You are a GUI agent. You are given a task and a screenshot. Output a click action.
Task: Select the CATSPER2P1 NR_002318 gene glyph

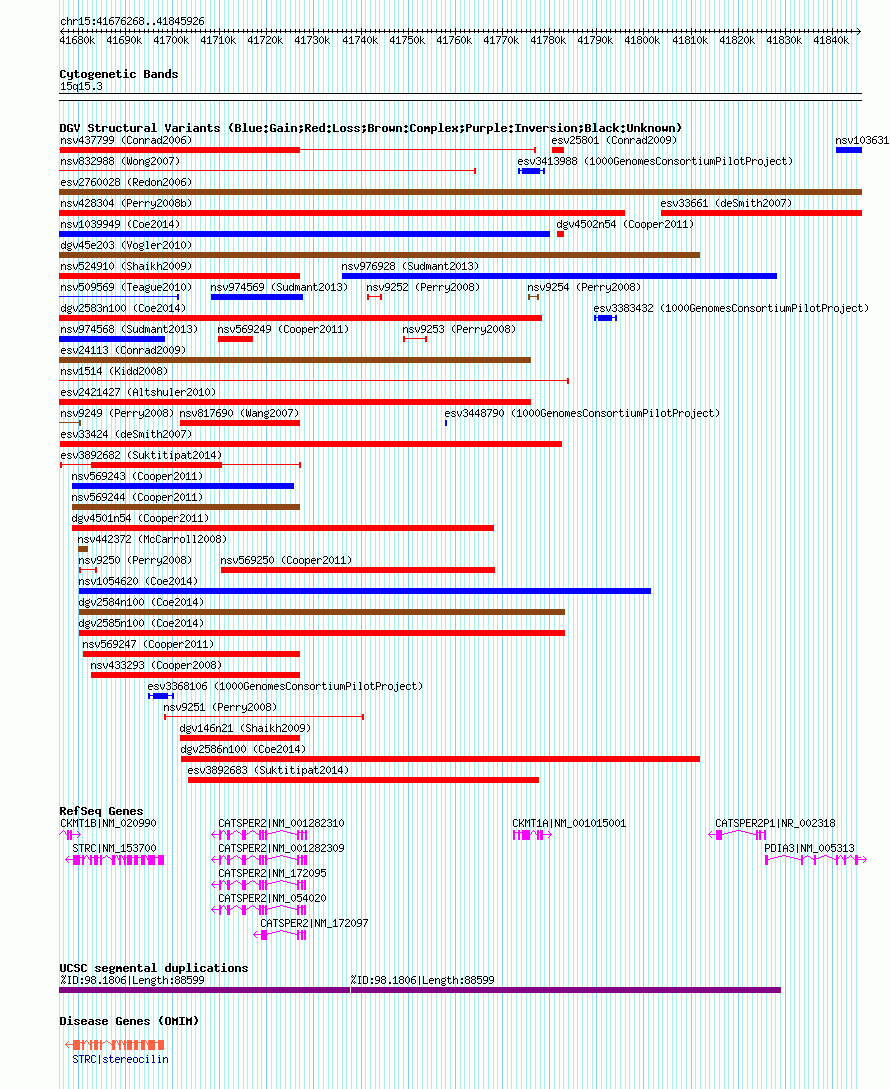(x=737, y=835)
